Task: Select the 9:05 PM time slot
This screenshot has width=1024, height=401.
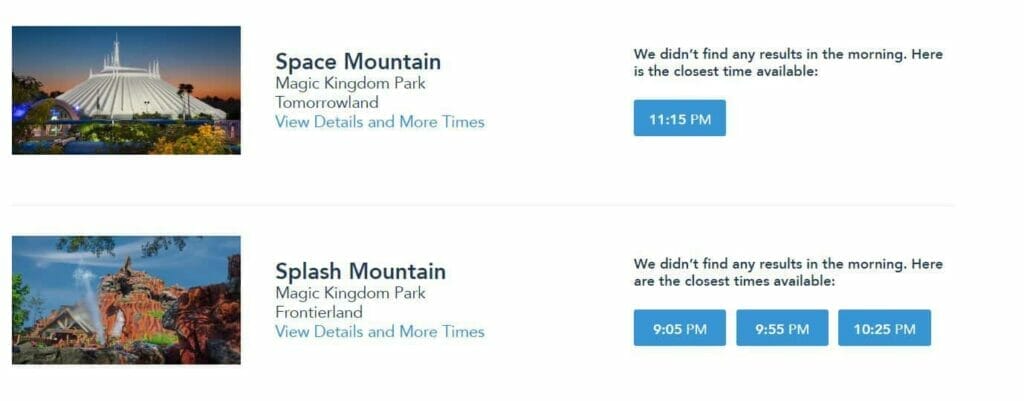Action: 679,328
